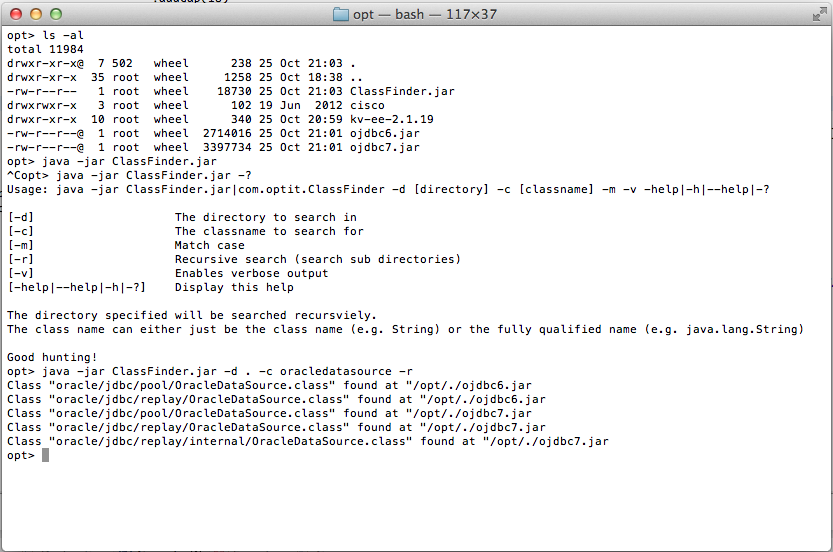
Task: Click the kv-ee-2.1.19 directory name
Action: (x=392, y=119)
